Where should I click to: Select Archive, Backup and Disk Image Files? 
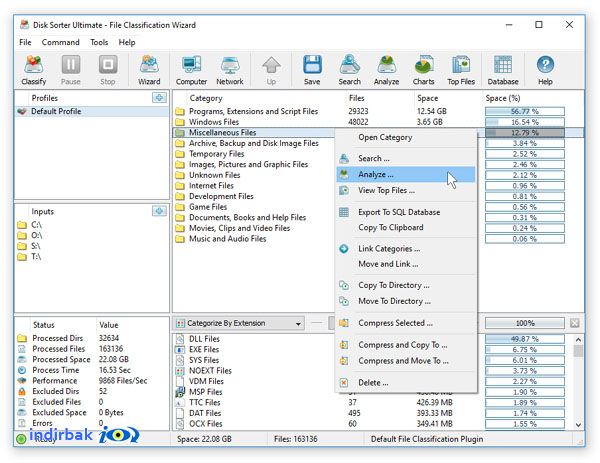pyautogui.click(x=254, y=143)
